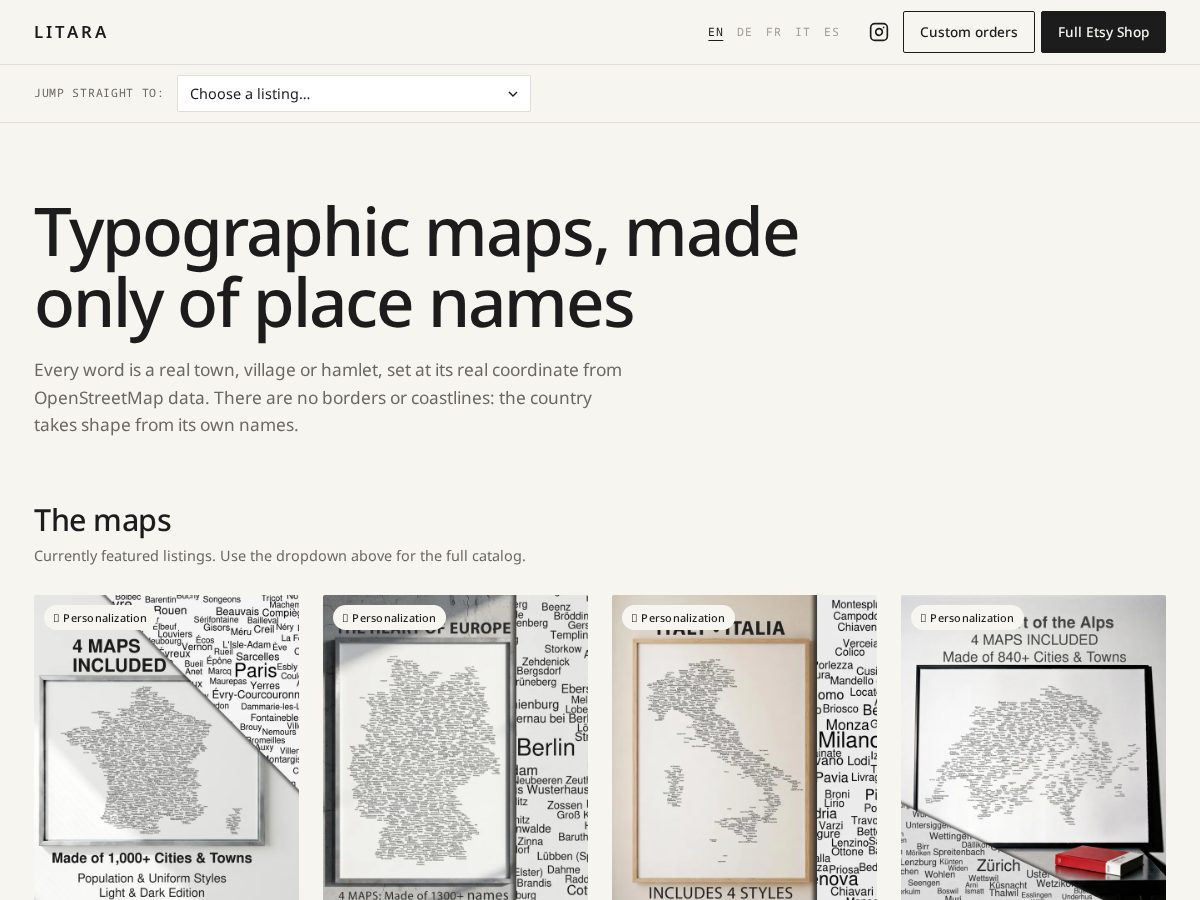Click Personalization badge on Italy map
This screenshot has width=1200, height=900.
pyautogui.click(x=679, y=618)
